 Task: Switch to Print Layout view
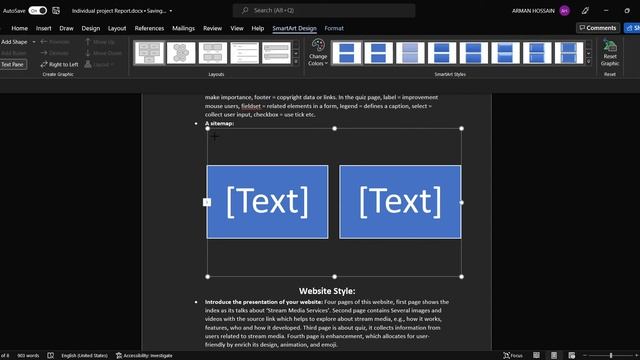[554, 356]
